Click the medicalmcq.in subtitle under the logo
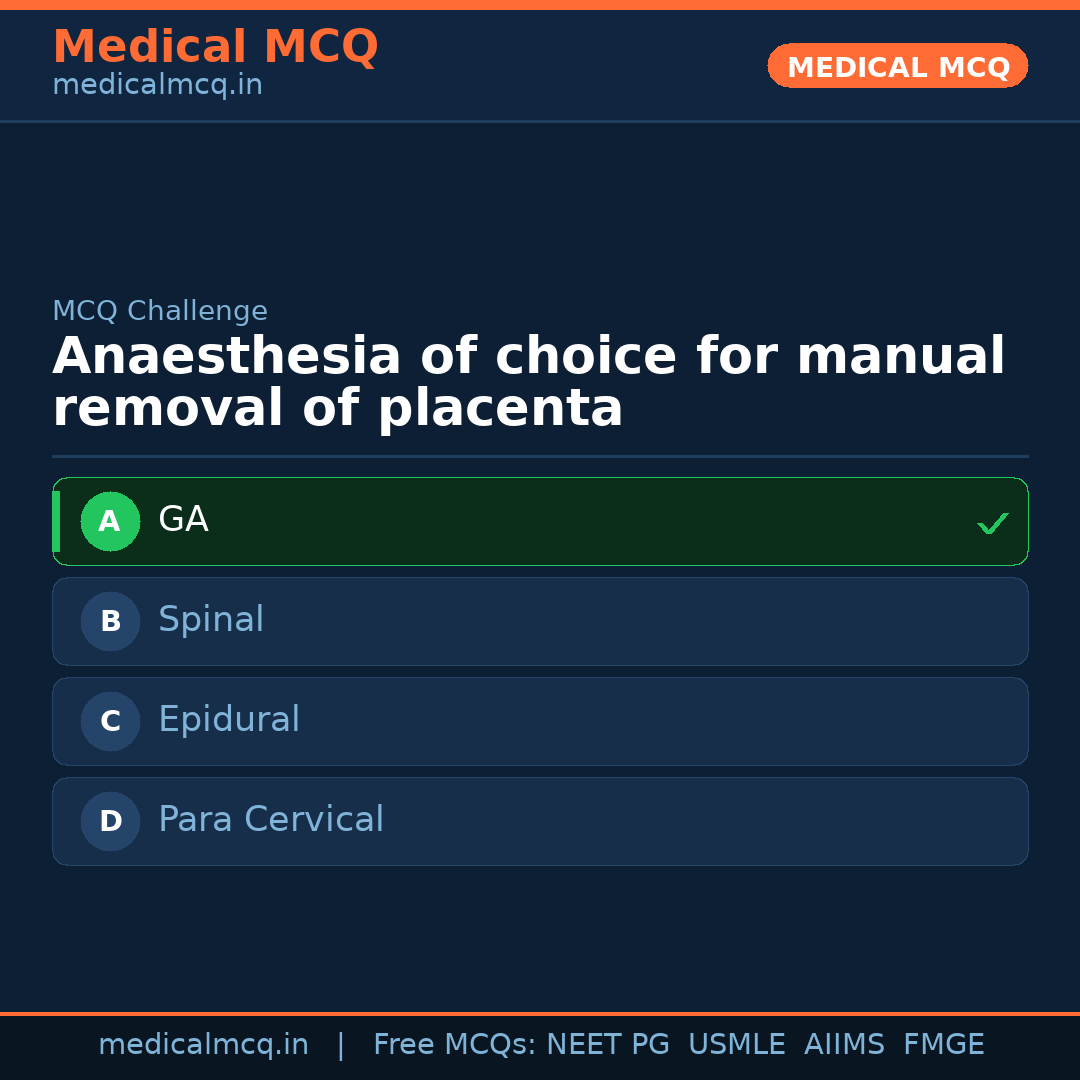 point(156,85)
